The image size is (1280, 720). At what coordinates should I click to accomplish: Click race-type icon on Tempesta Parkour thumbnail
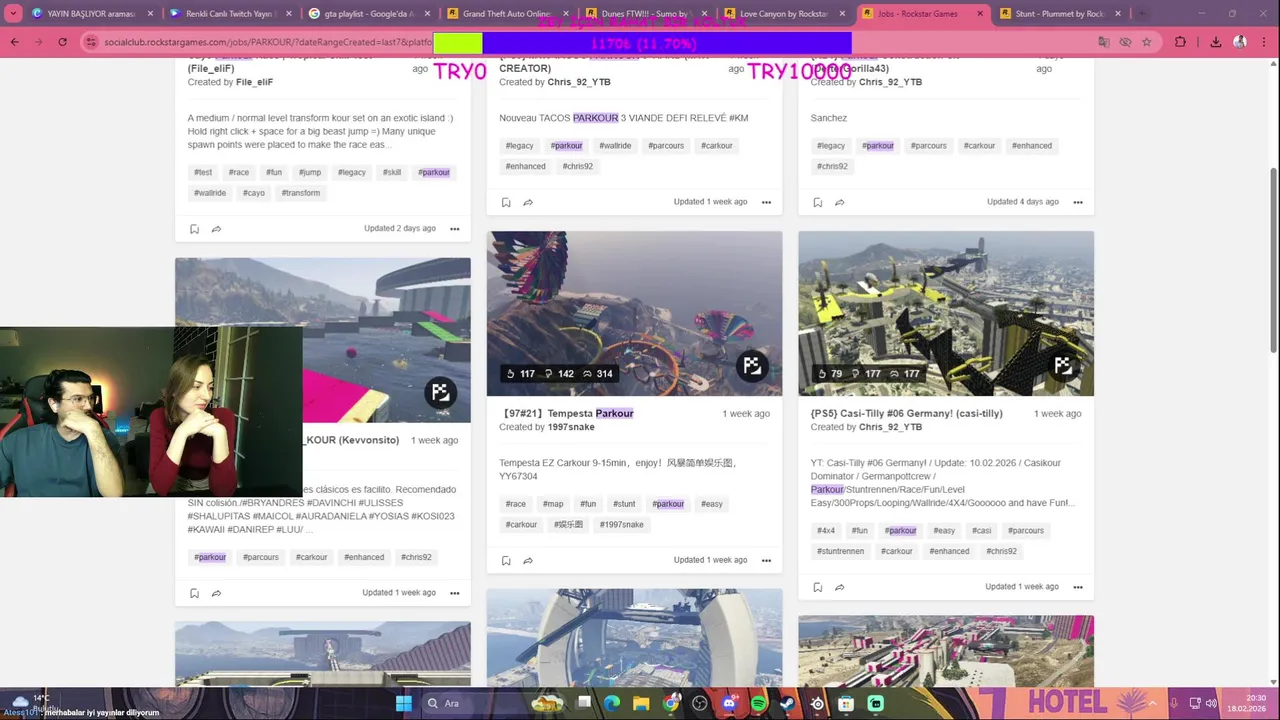click(x=752, y=366)
